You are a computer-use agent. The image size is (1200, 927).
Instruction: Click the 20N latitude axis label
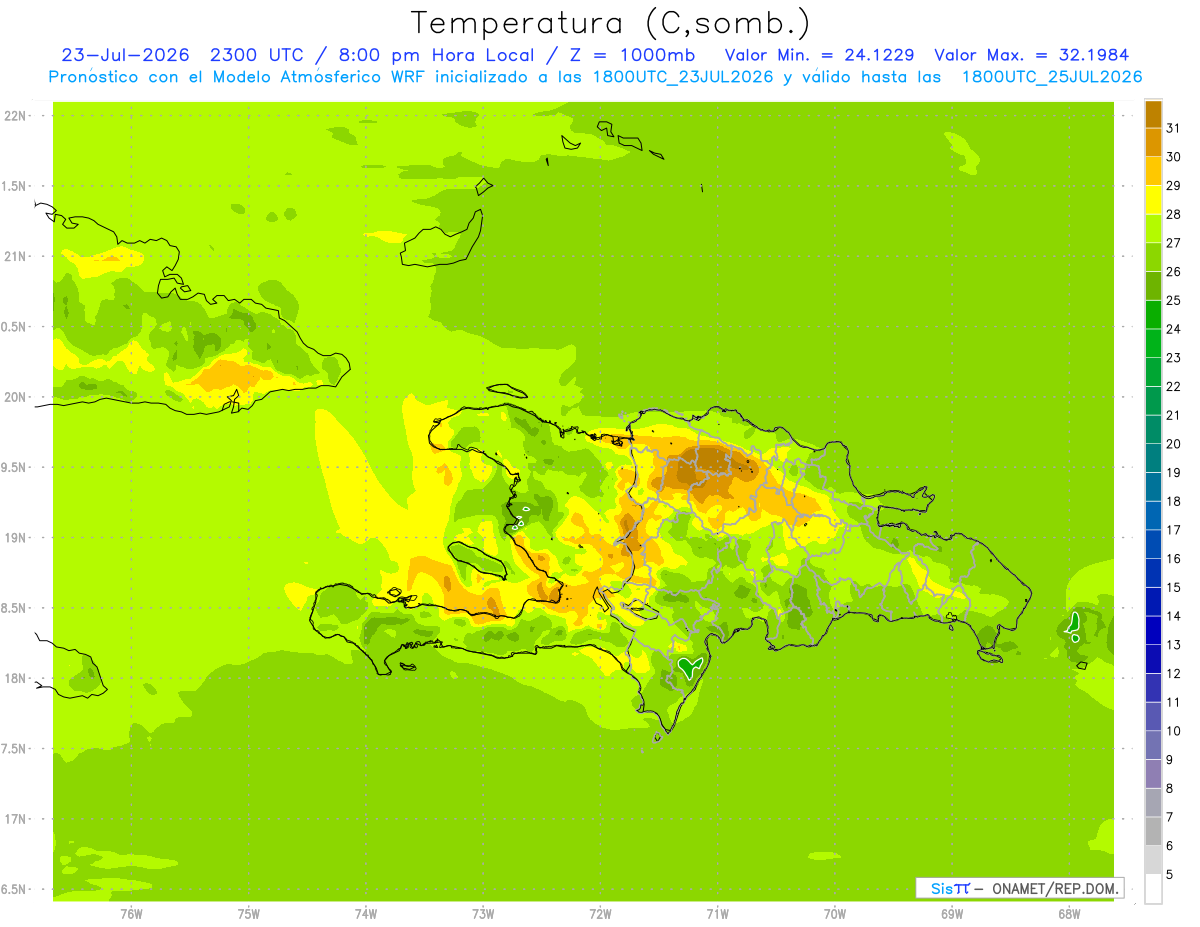pyautogui.click(x=16, y=397)
